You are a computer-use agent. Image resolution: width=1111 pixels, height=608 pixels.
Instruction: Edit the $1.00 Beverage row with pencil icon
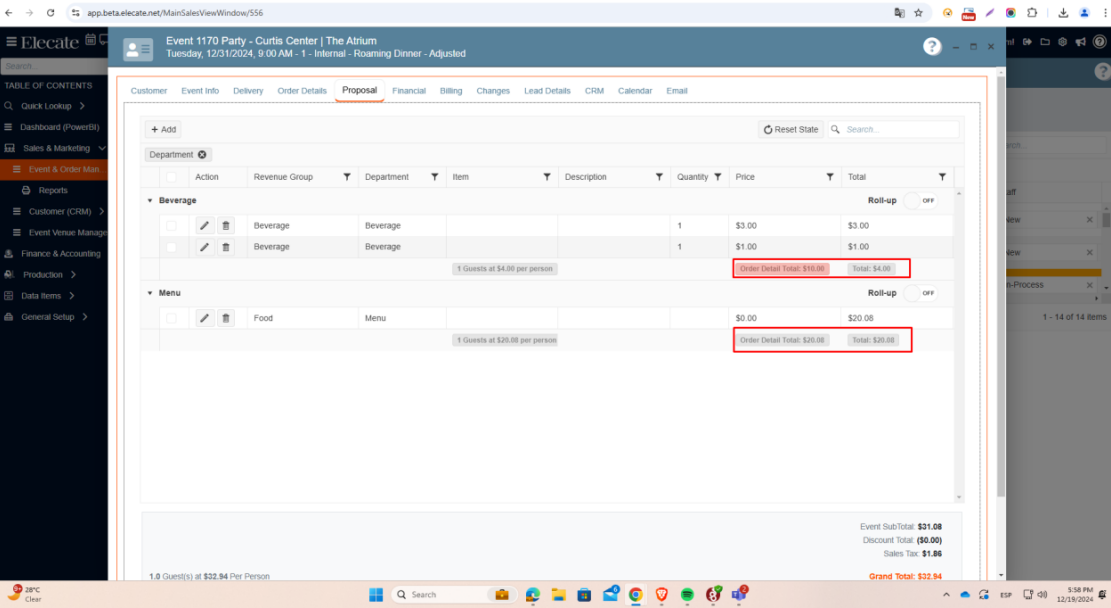204,247
